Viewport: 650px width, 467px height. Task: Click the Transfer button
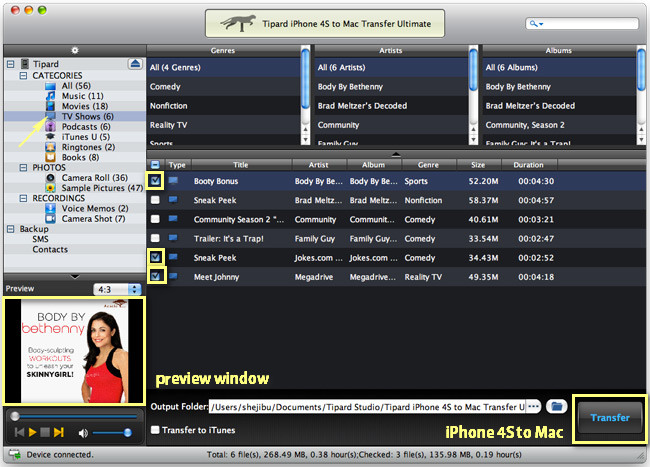pyautogui.click(x=610, y=418)
